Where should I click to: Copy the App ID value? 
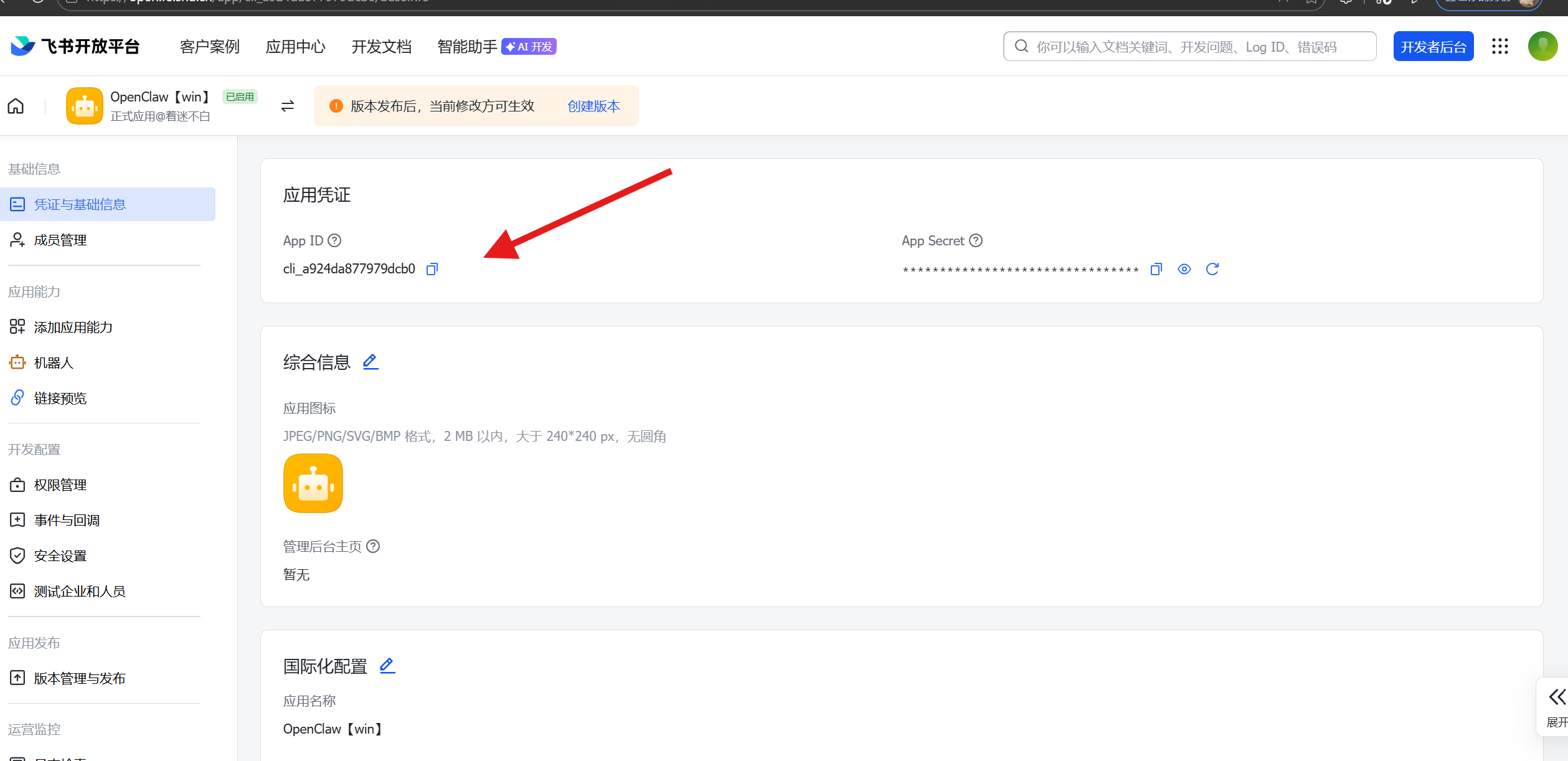coord(432,269)
